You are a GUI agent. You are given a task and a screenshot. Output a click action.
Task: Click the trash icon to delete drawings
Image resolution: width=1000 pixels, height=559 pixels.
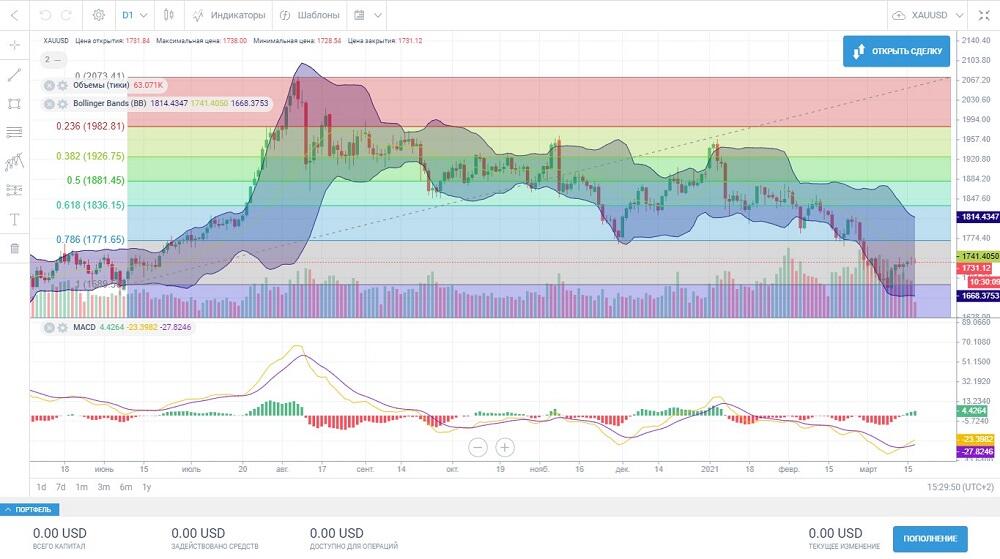(x=14, y=248)
